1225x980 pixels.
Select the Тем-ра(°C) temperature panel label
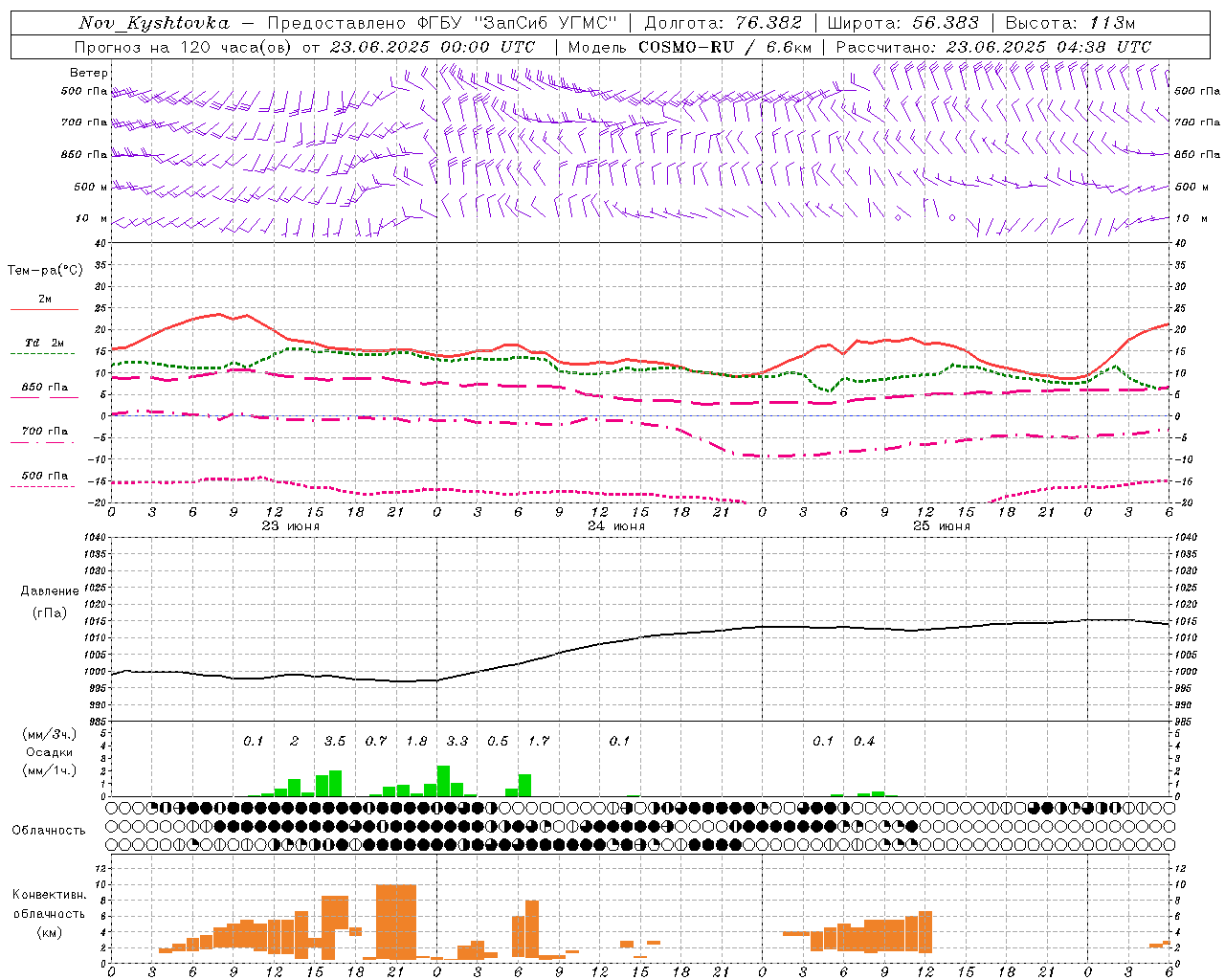pos(45,271)
